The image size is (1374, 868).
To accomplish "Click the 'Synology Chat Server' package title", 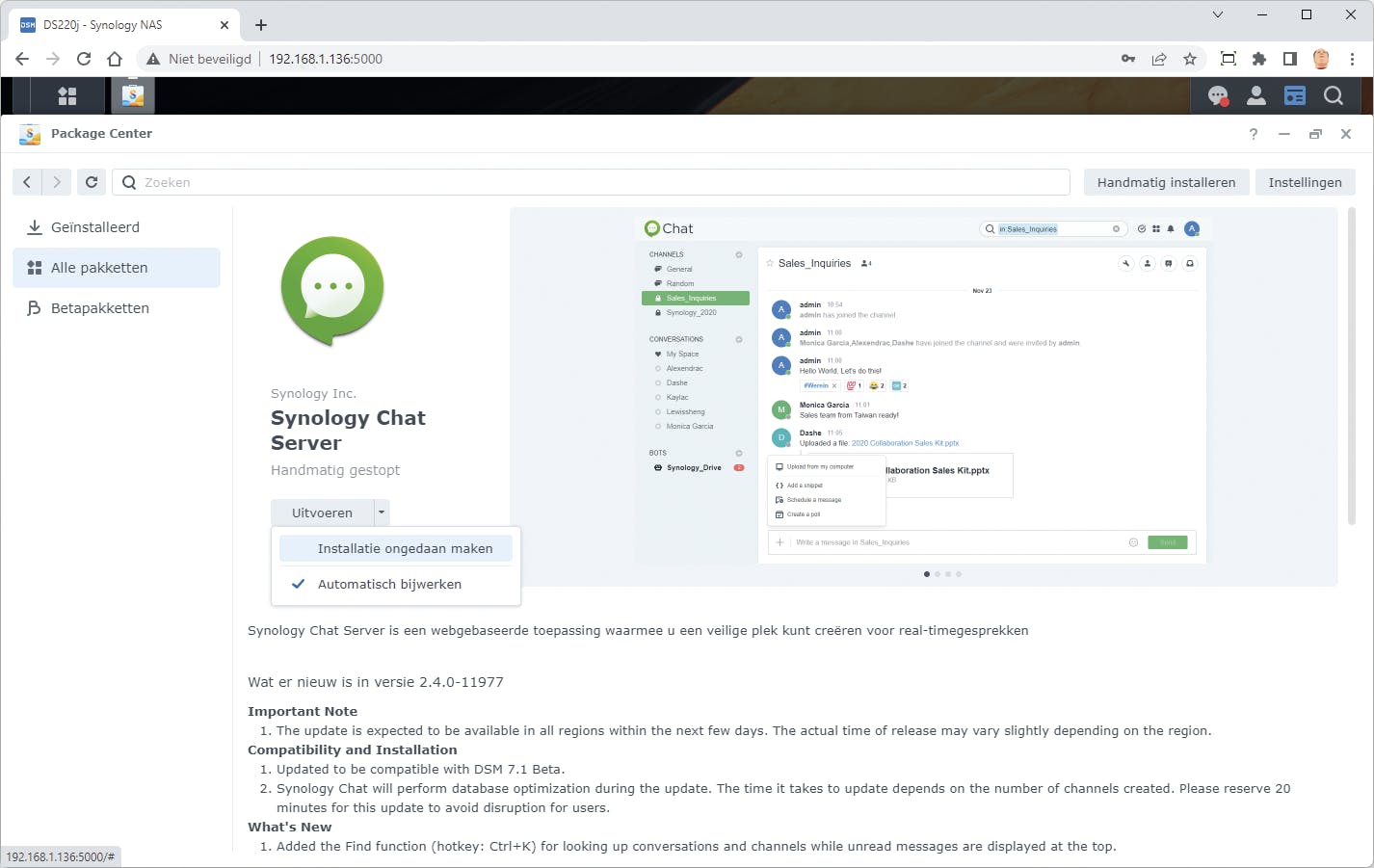I will pos(348,431).
